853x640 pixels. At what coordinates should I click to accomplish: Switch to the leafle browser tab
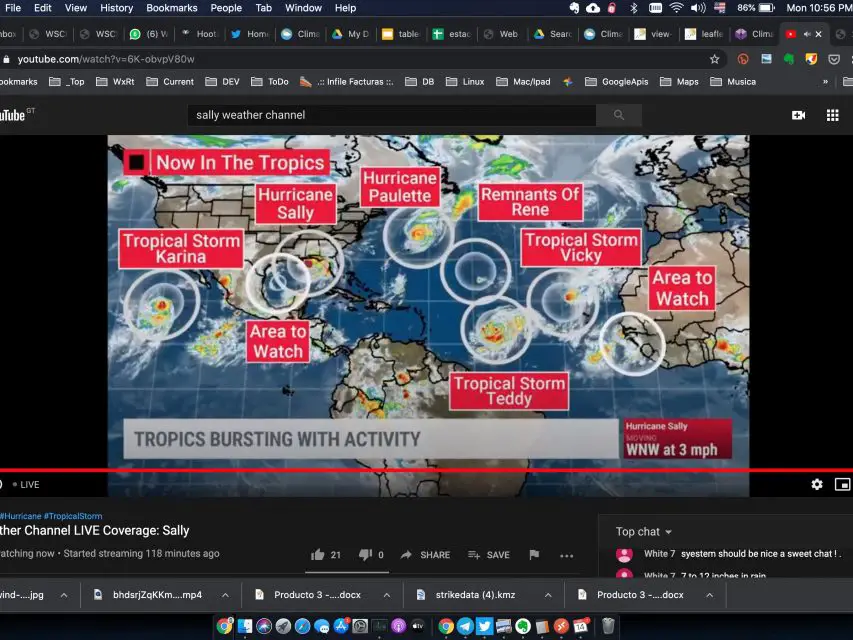coord(704,34)
